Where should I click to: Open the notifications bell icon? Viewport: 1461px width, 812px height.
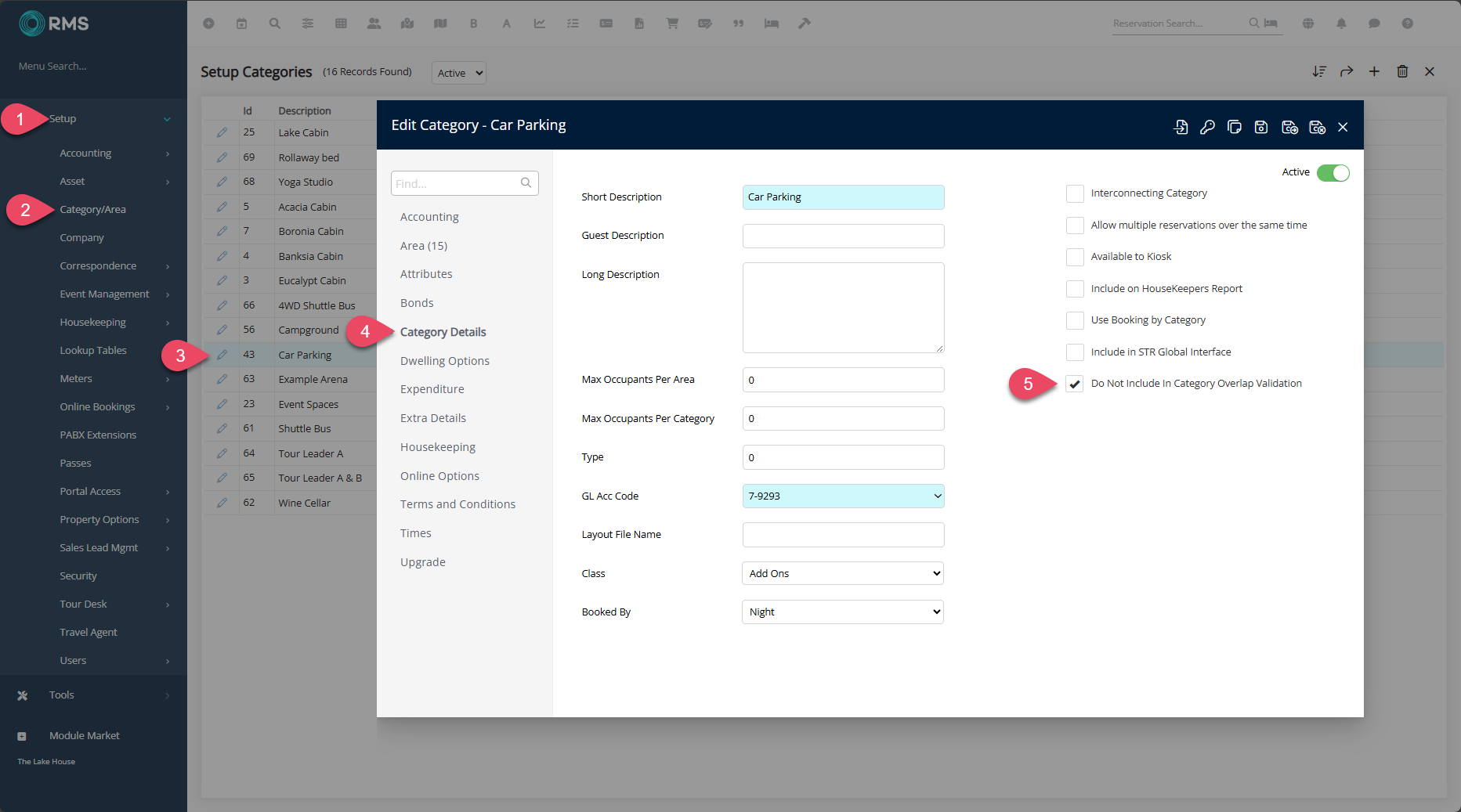(1341, 23)
